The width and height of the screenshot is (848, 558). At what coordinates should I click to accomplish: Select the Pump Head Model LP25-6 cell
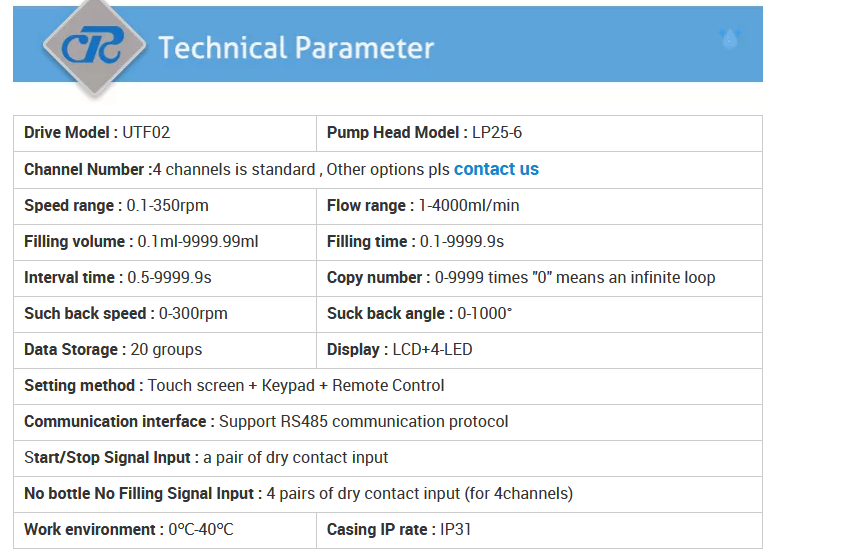539,133
